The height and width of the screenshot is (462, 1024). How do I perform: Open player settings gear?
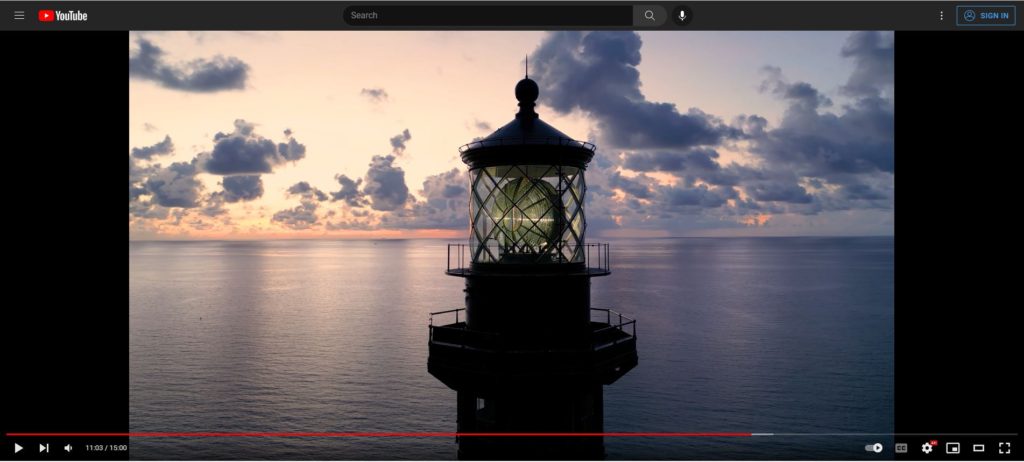pyautogui.click(x=927, y=448)
